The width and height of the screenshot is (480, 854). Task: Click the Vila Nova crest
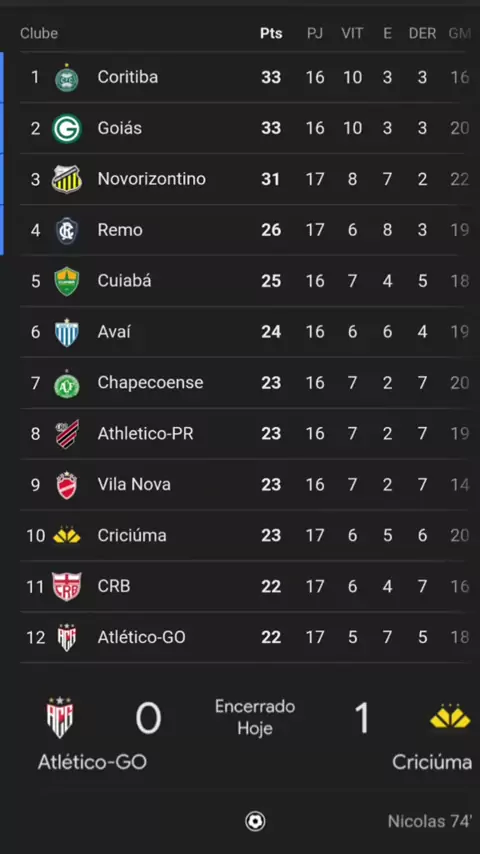[66, 485]
